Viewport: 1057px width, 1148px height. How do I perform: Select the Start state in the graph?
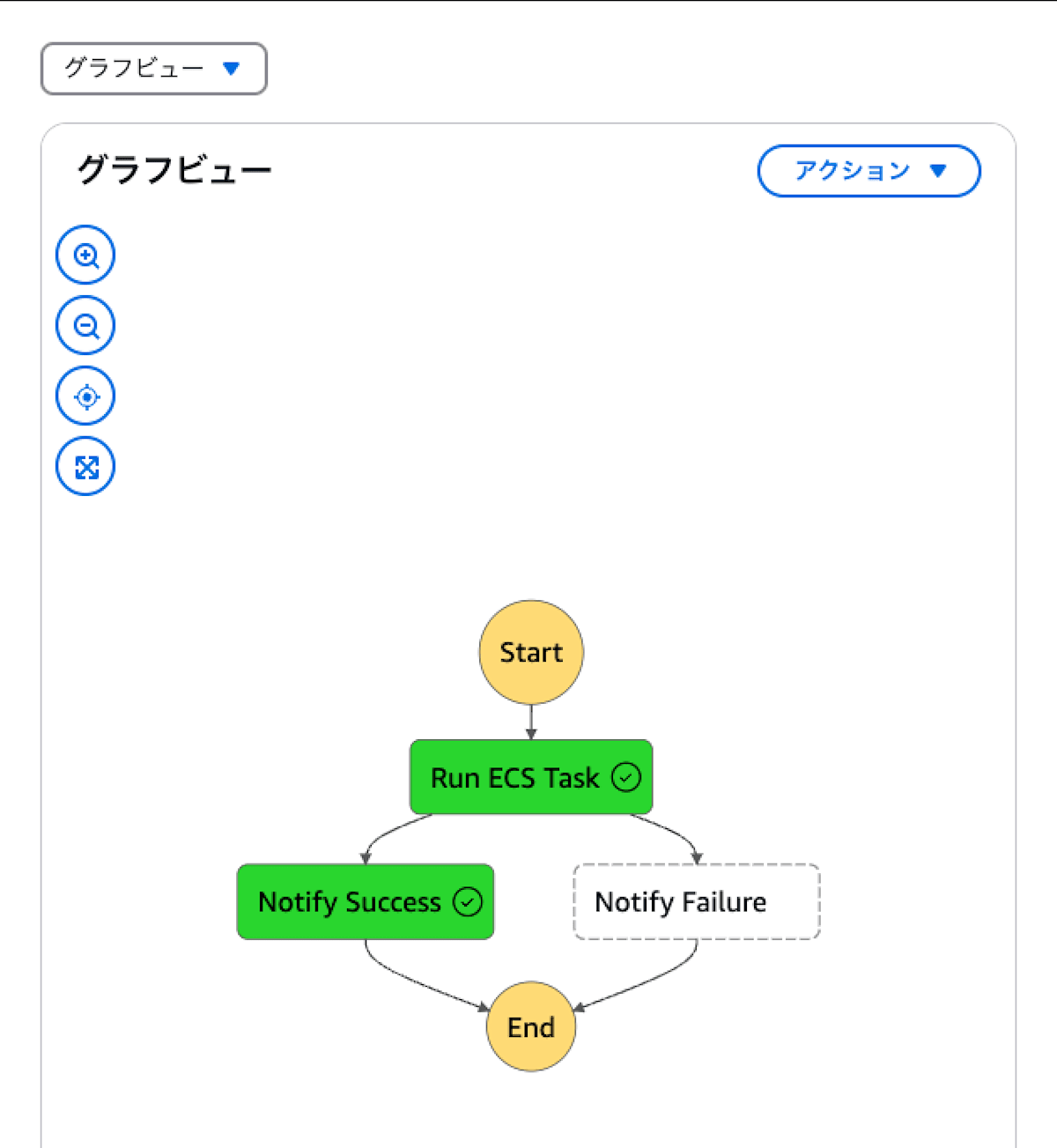tap(530, 652)
